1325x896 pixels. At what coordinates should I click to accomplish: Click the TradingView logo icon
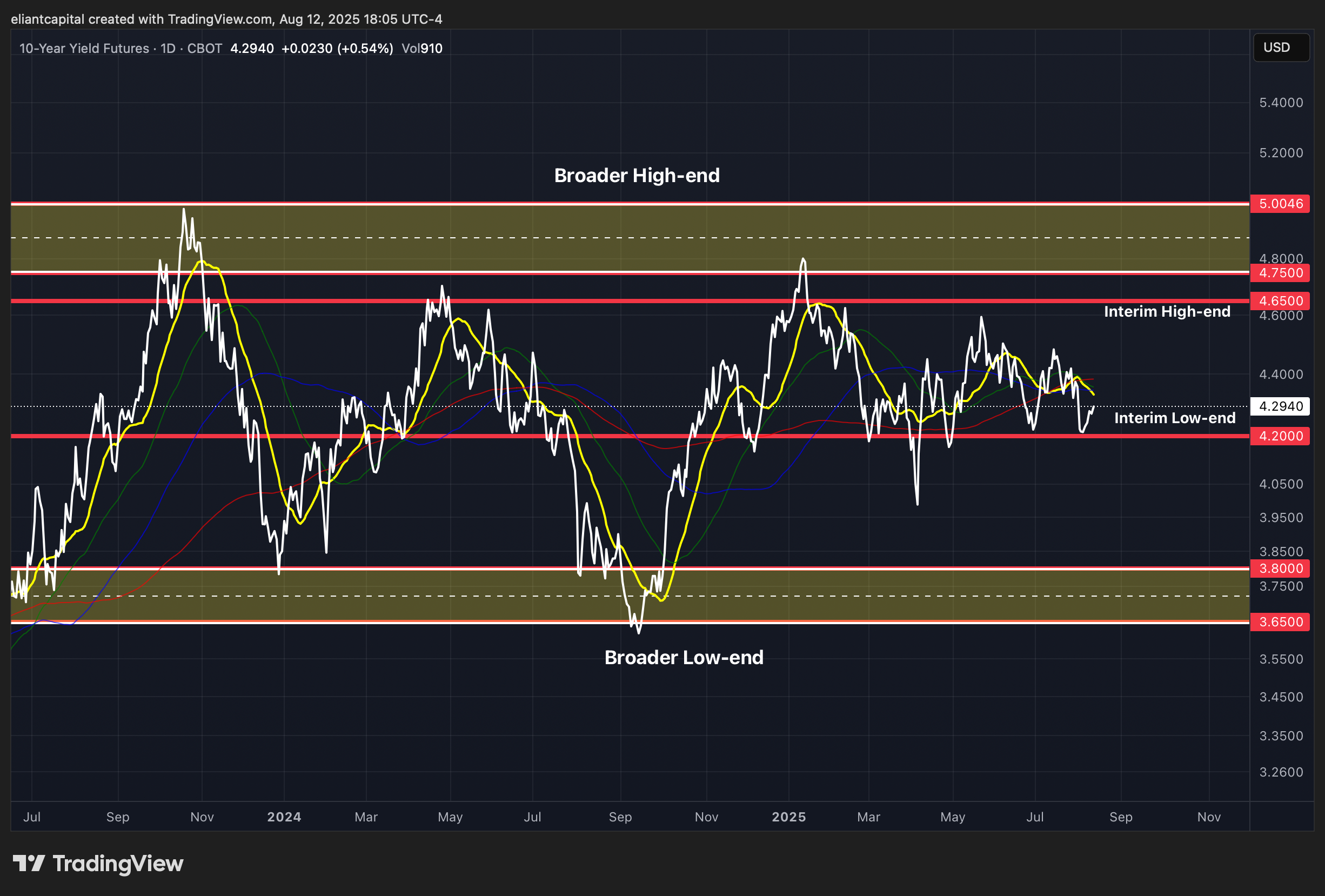point(29,864)
